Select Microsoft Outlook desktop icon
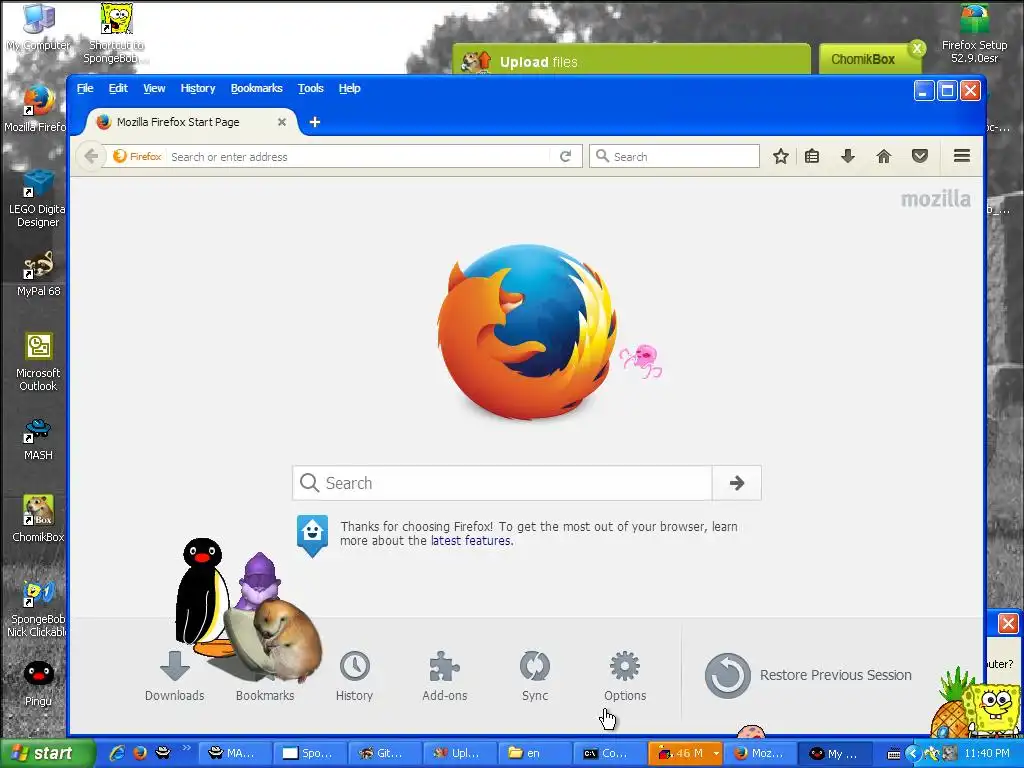This screenshot has height=768, width=1024. coord(38,362)
